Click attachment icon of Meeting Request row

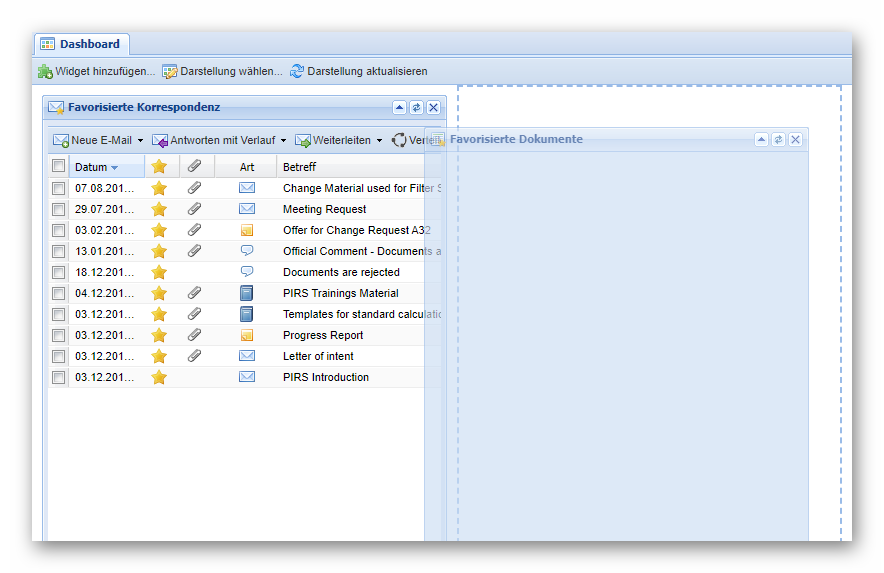tap(195, 209)
